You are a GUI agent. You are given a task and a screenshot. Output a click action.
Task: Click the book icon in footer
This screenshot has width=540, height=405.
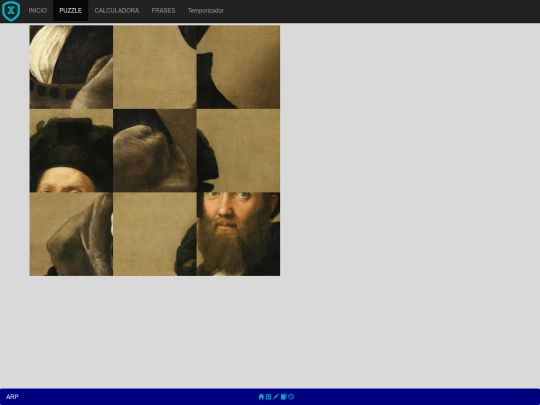(x=283, y=396)
